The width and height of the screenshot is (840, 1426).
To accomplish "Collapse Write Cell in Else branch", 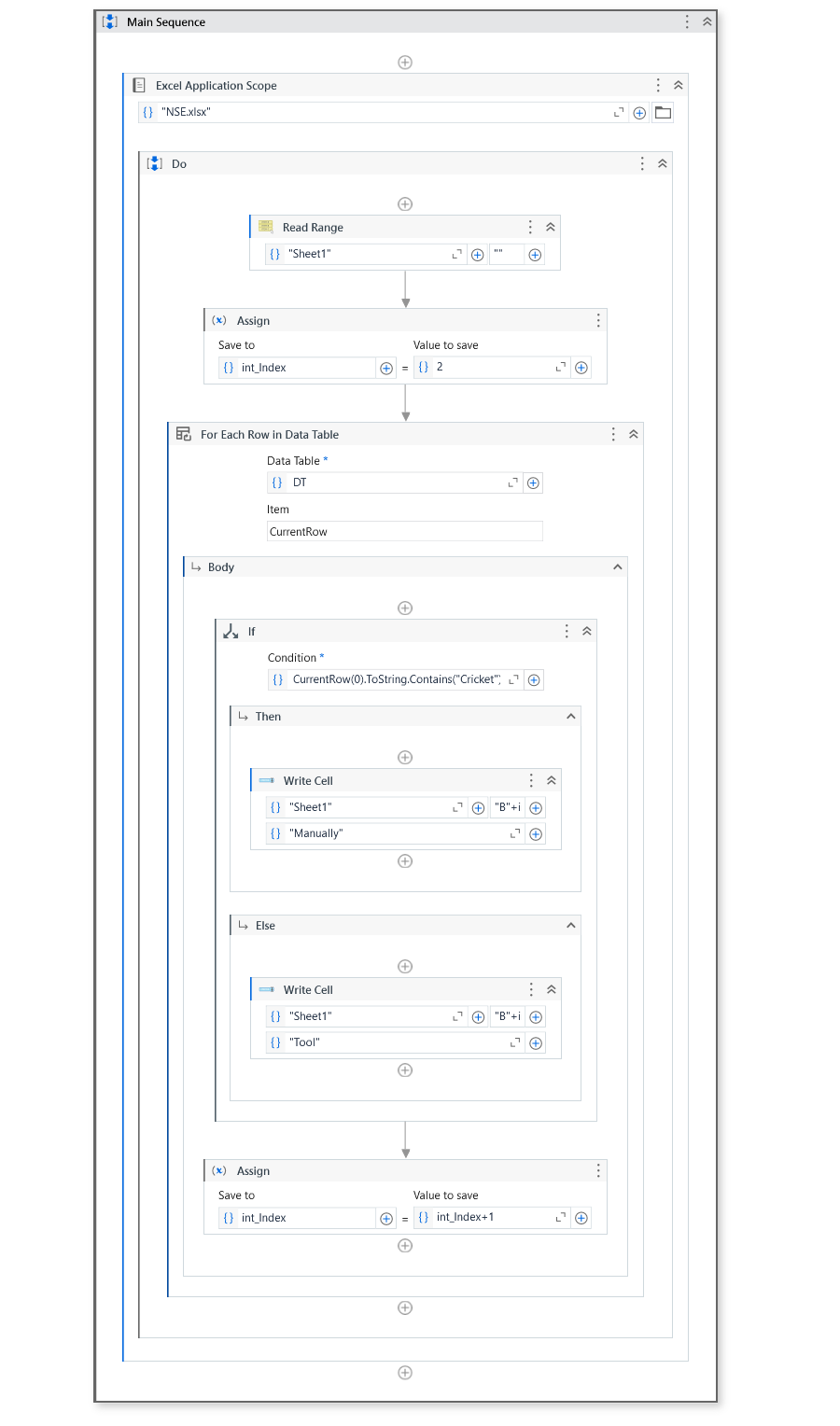I will click(552, 989).
